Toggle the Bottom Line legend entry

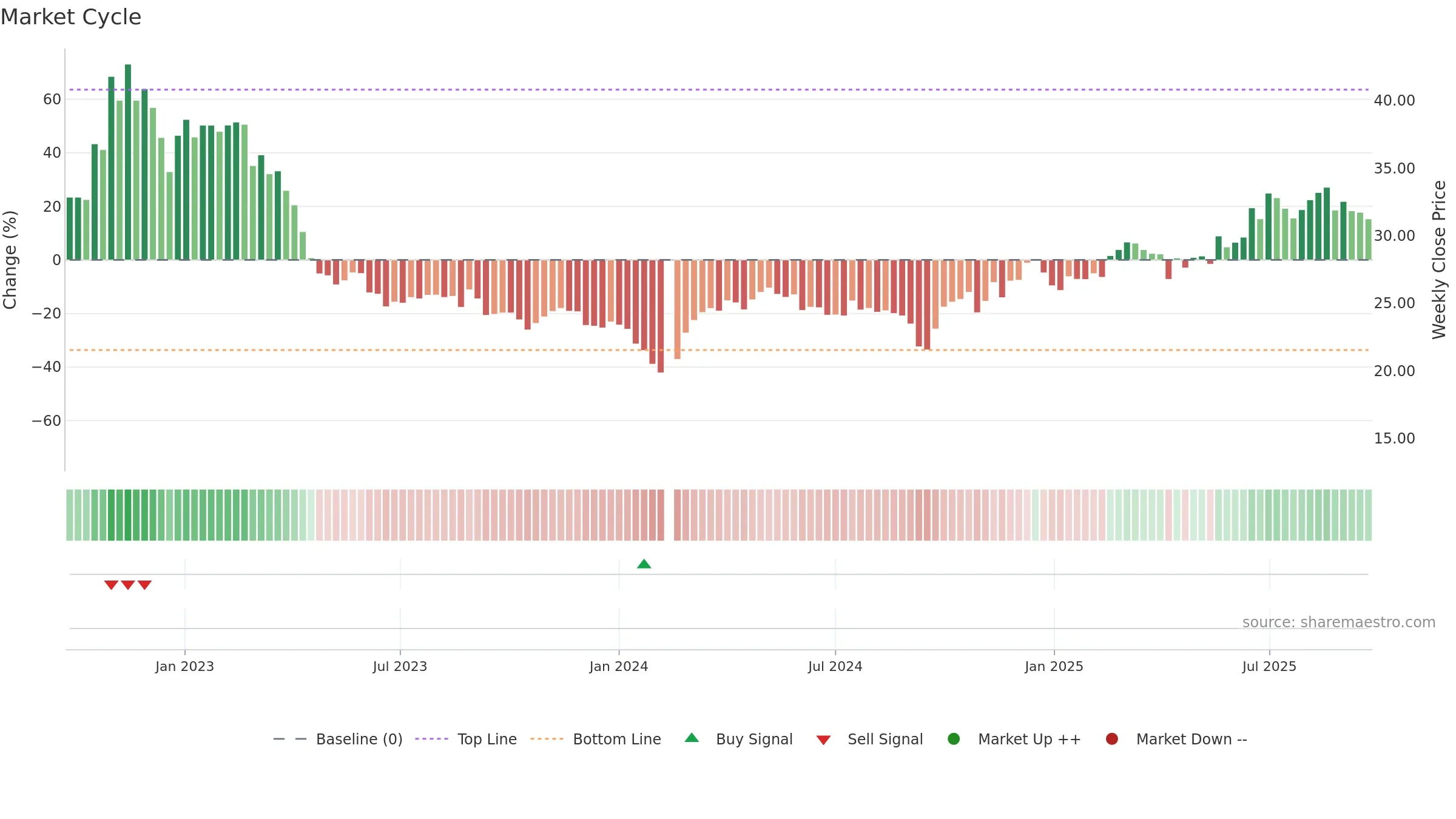[x=596, y=739]
